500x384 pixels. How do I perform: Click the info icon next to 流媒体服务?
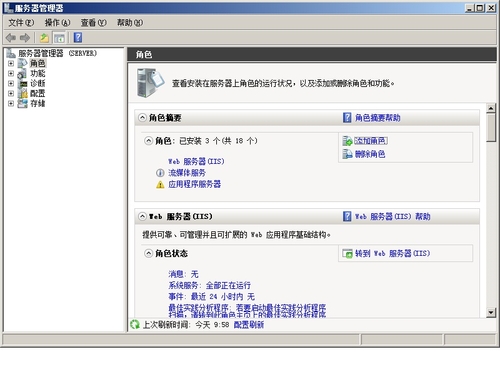pyautogui.click(x=160, y=173)
